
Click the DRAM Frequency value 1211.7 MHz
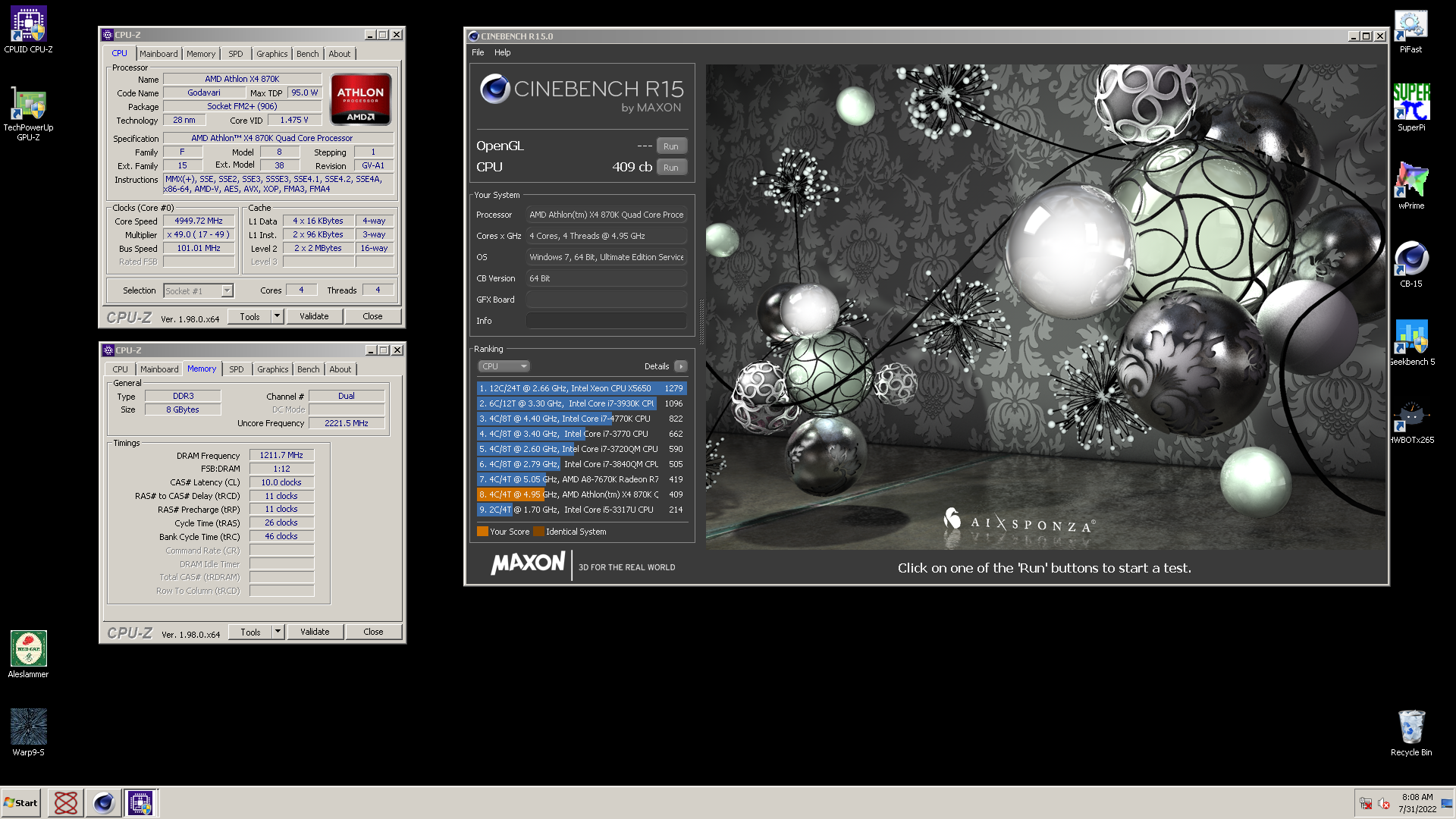click(281, 456)
